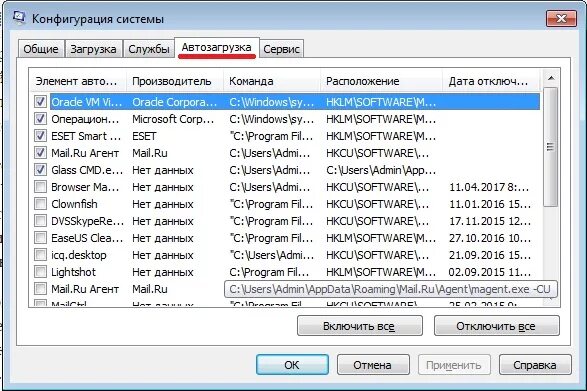
Task: Open the Общие tab
Action: (x=41, y=49)
